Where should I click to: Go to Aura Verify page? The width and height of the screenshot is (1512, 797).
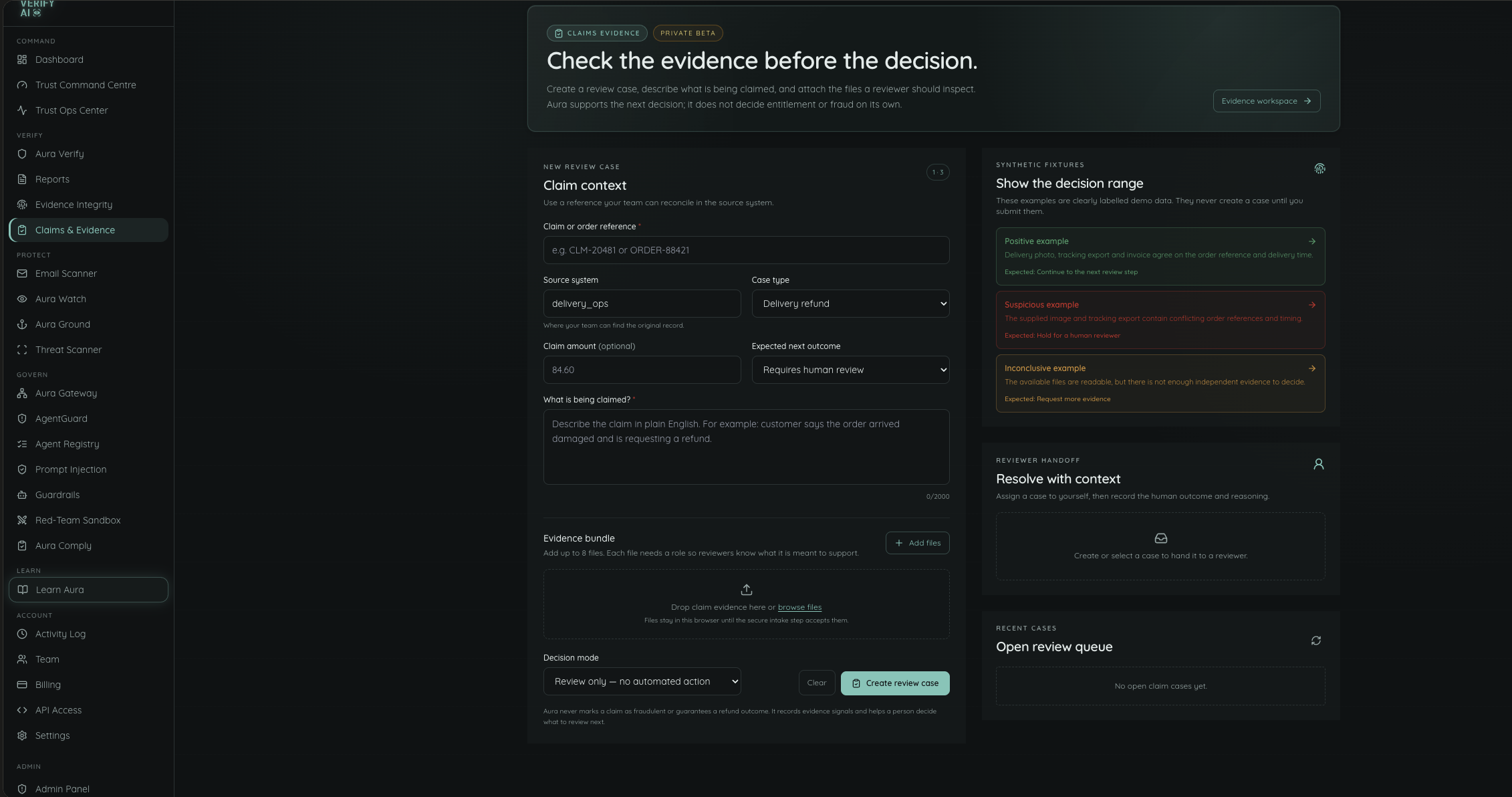tap(88, 154)
